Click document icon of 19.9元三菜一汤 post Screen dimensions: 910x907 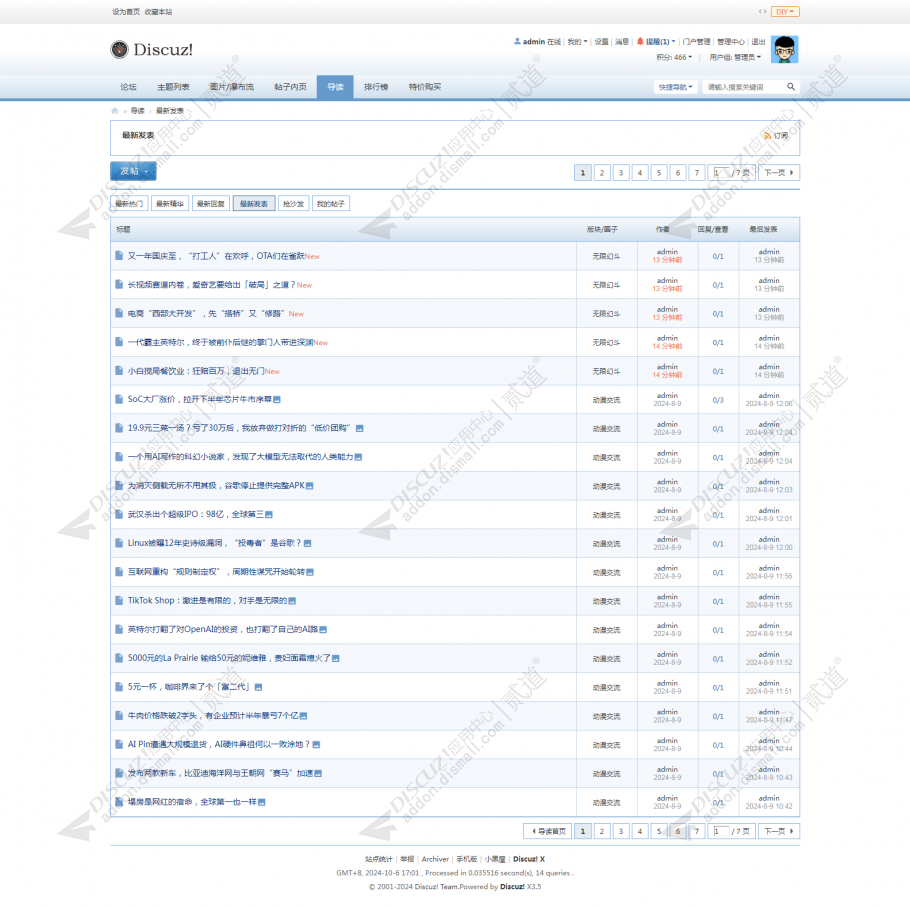(x=119, y=428)
